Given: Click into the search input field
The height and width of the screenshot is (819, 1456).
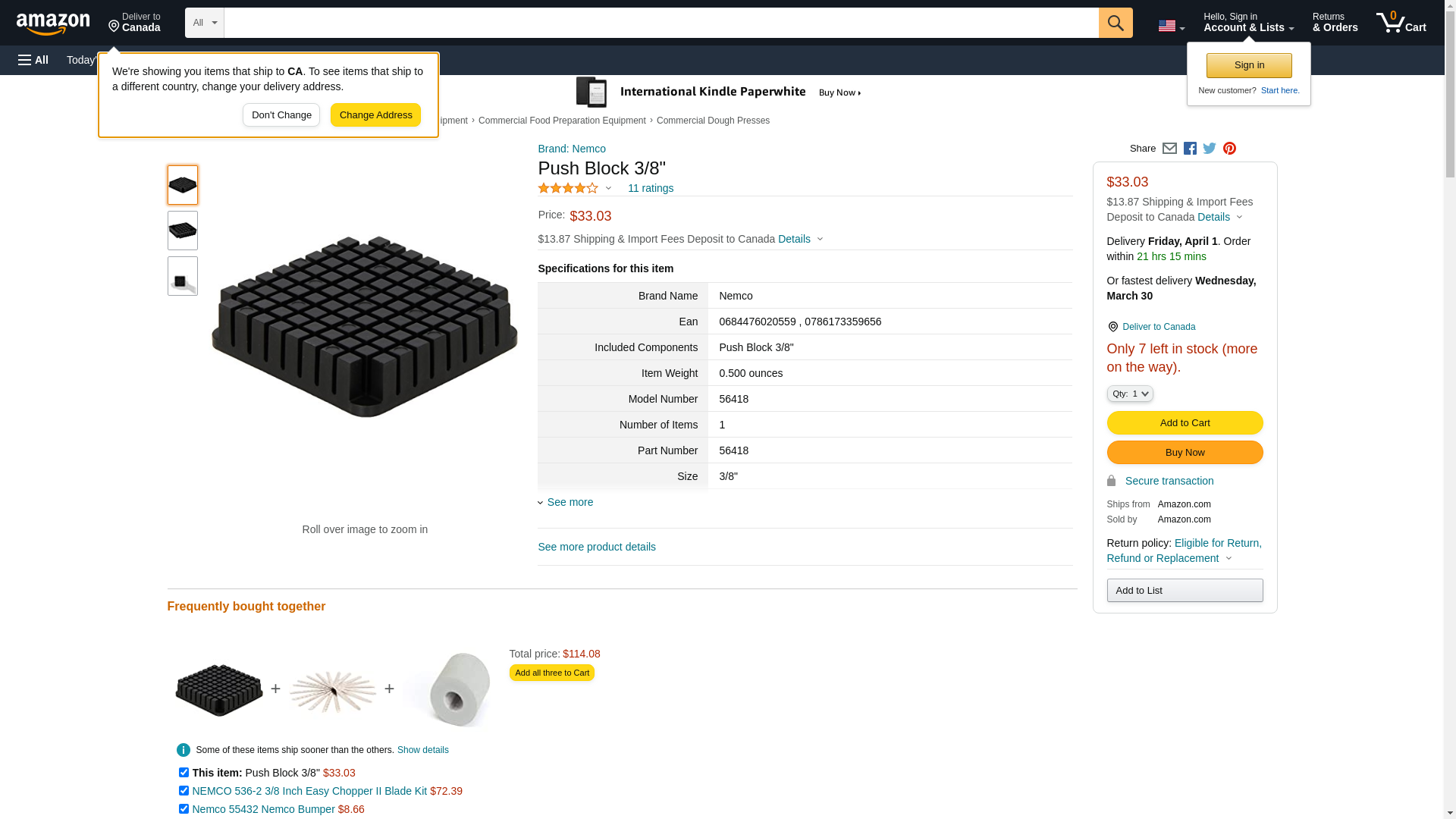Looking at the screenshot, I should [661, 23].
